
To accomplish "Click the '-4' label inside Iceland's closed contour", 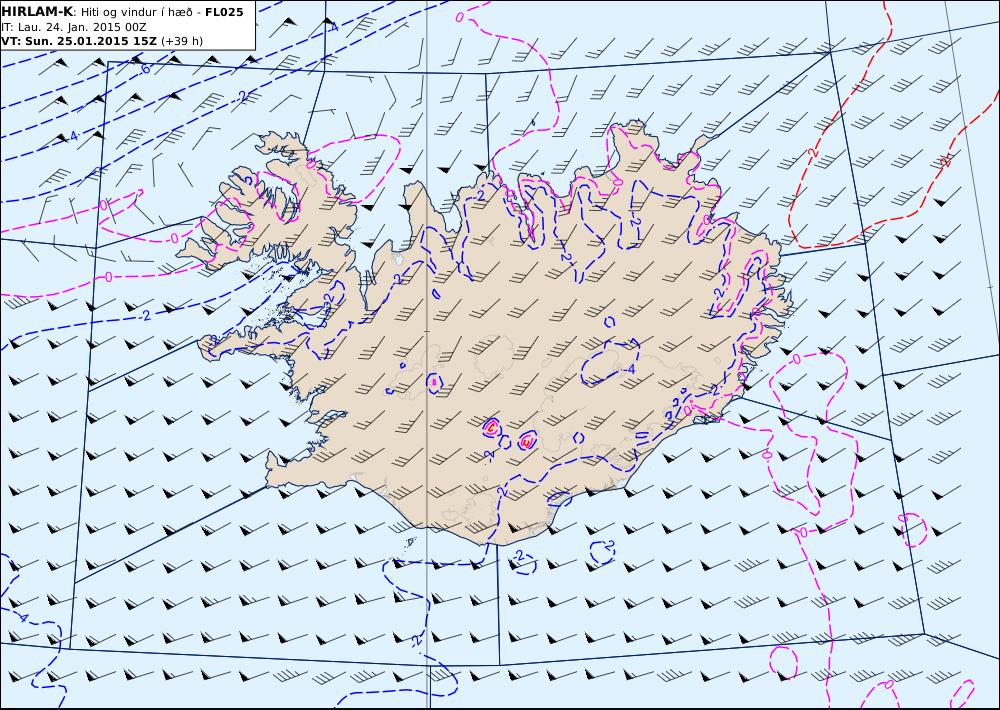I will point(628,369).
